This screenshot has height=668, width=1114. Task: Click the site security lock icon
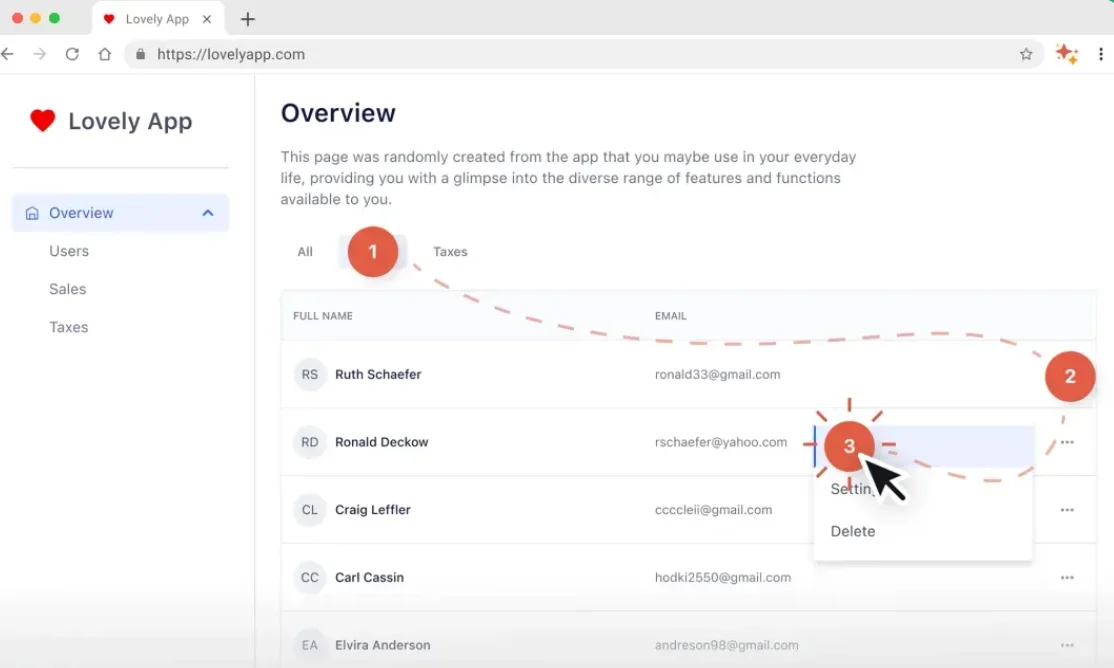(x=140, y=54)
